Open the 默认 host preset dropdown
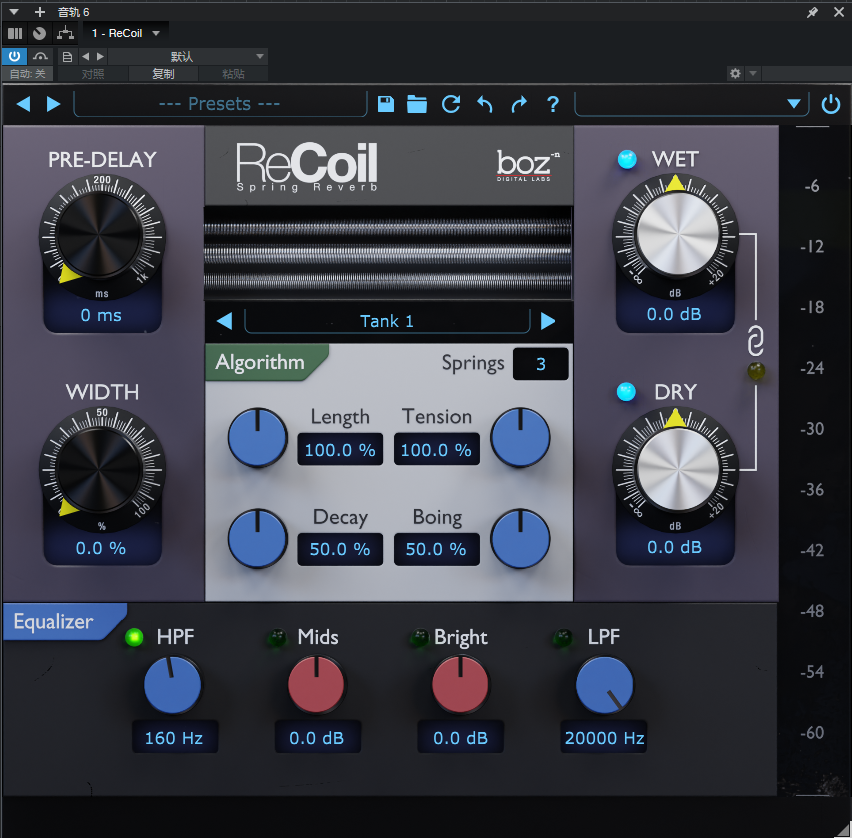 pyautogui.click(x=187, y=57)
